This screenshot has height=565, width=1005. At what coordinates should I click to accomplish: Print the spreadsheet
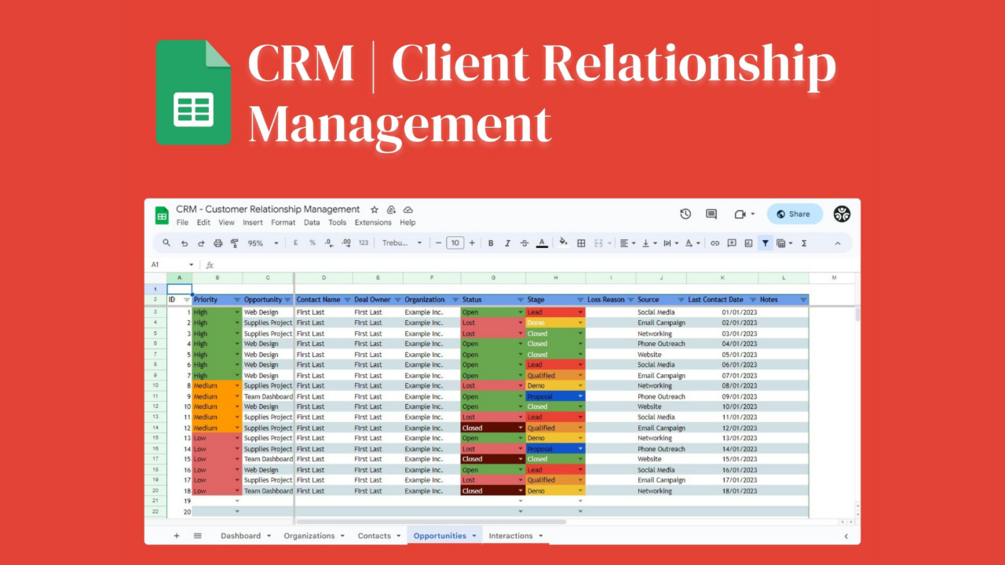coord(218,243)
